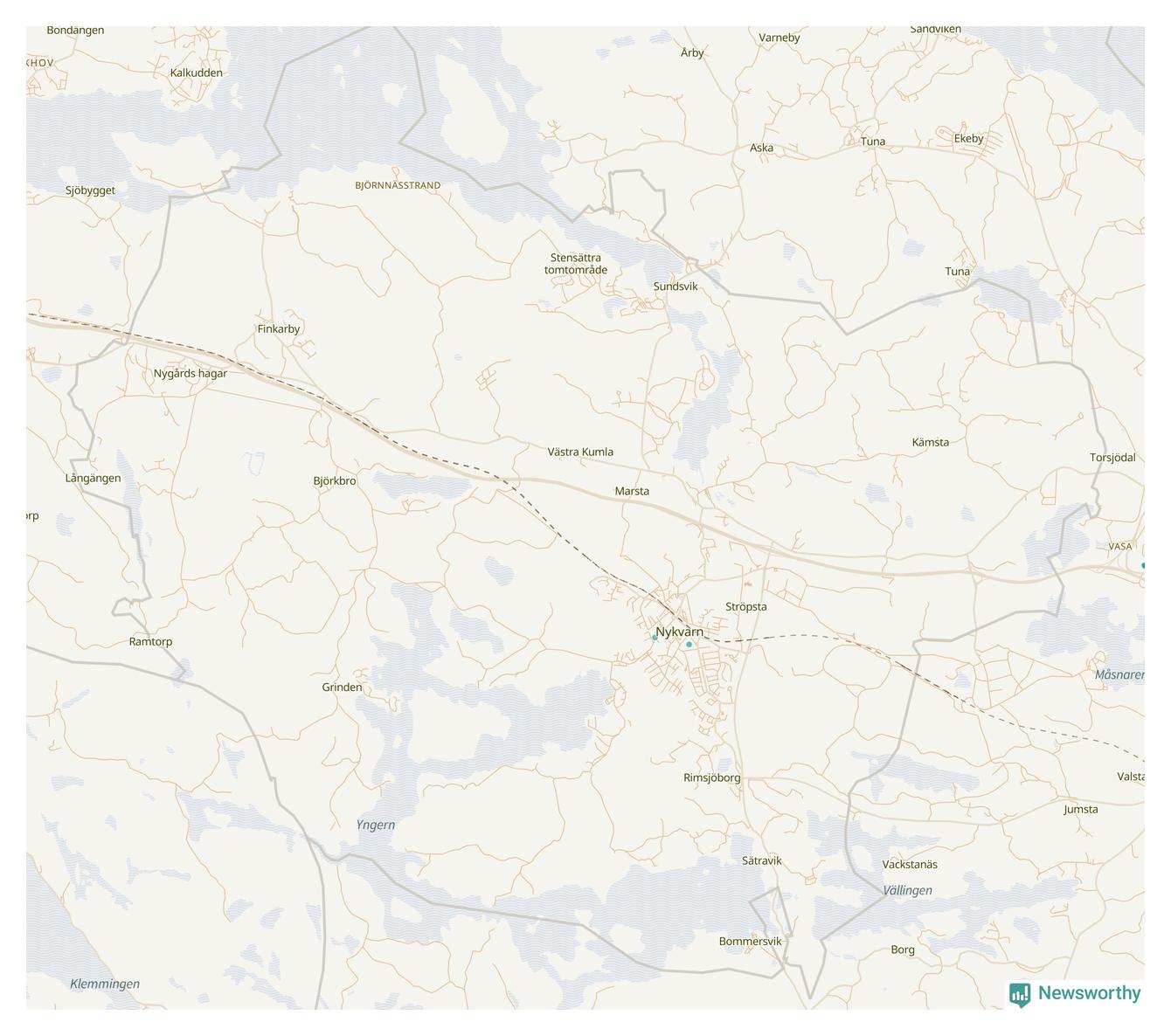
Task: Click the teal marker left of Nykvarn
Action: (655, 638)
